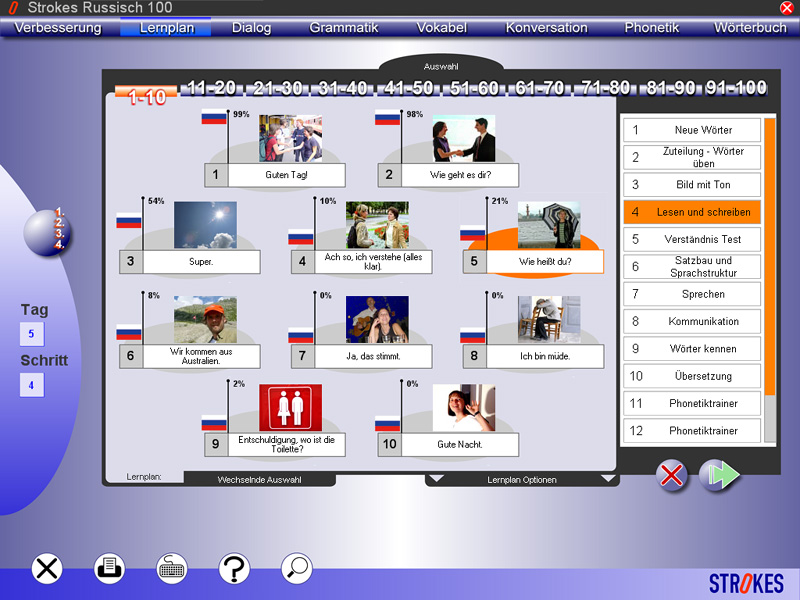Expand the Lernplan Optionen panel
Screen dimensions: 800x600
click(x=521, y=480)
